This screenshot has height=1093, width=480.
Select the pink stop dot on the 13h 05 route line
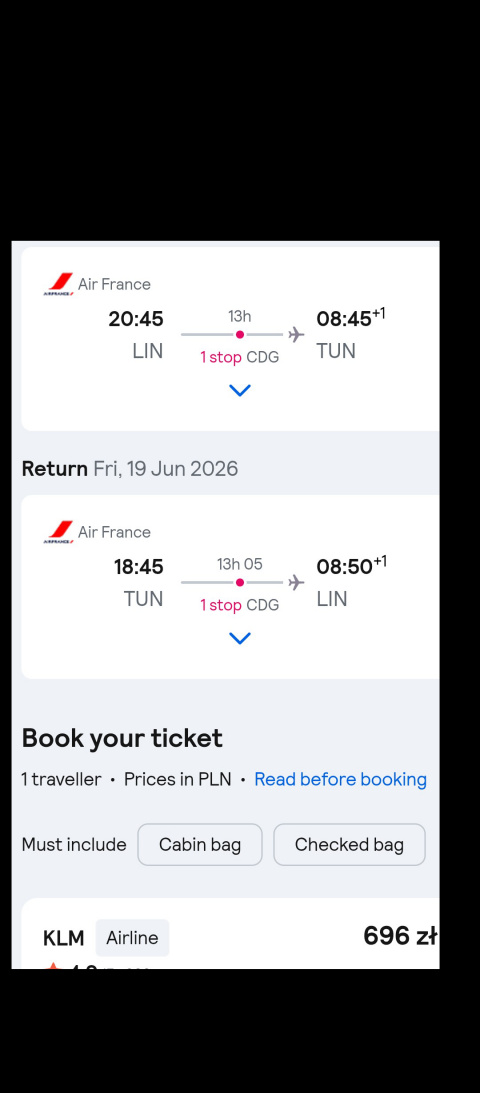[240, 582]
